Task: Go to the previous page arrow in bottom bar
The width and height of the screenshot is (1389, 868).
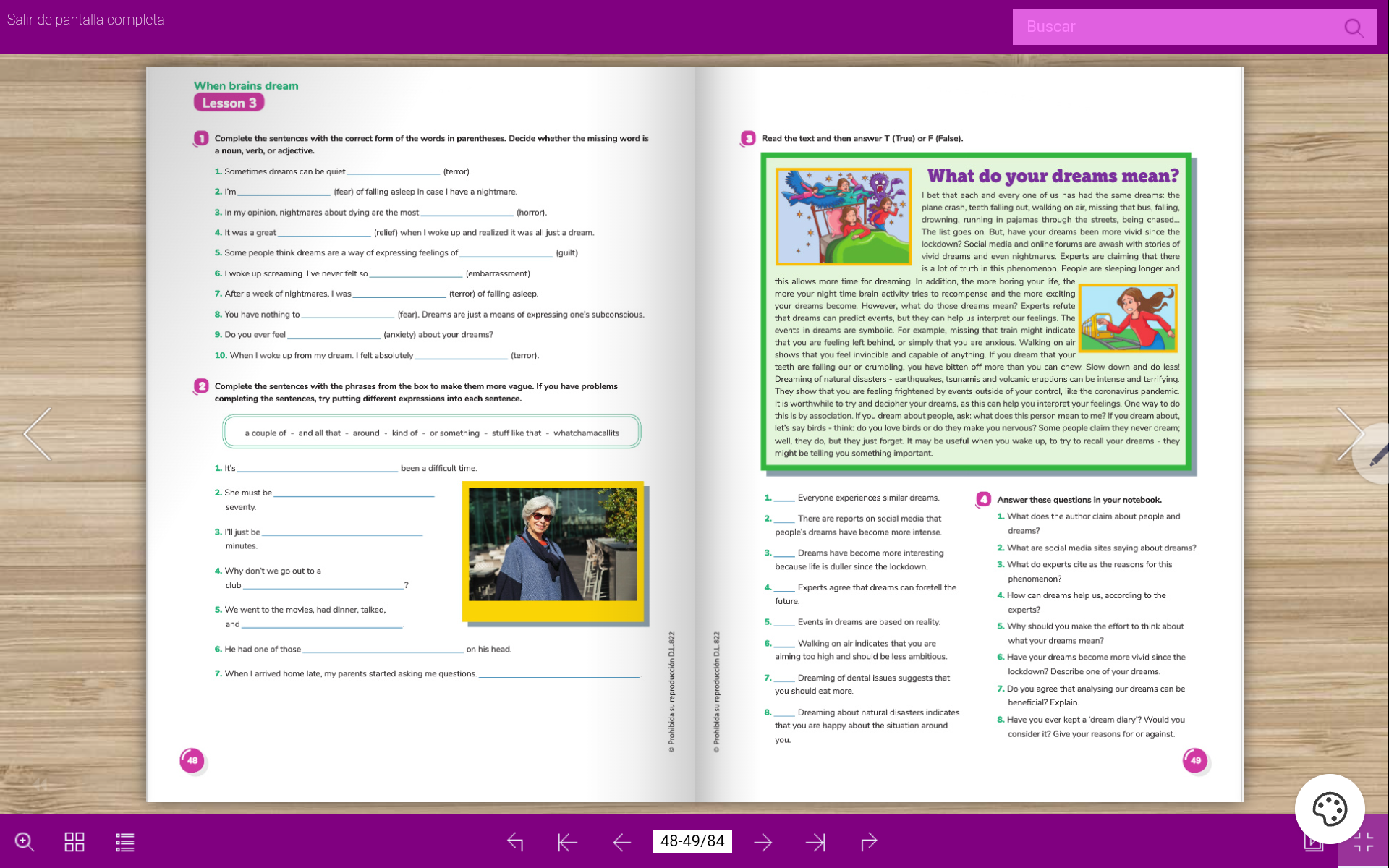Action: pyautogui.click(x=621, y=841)
